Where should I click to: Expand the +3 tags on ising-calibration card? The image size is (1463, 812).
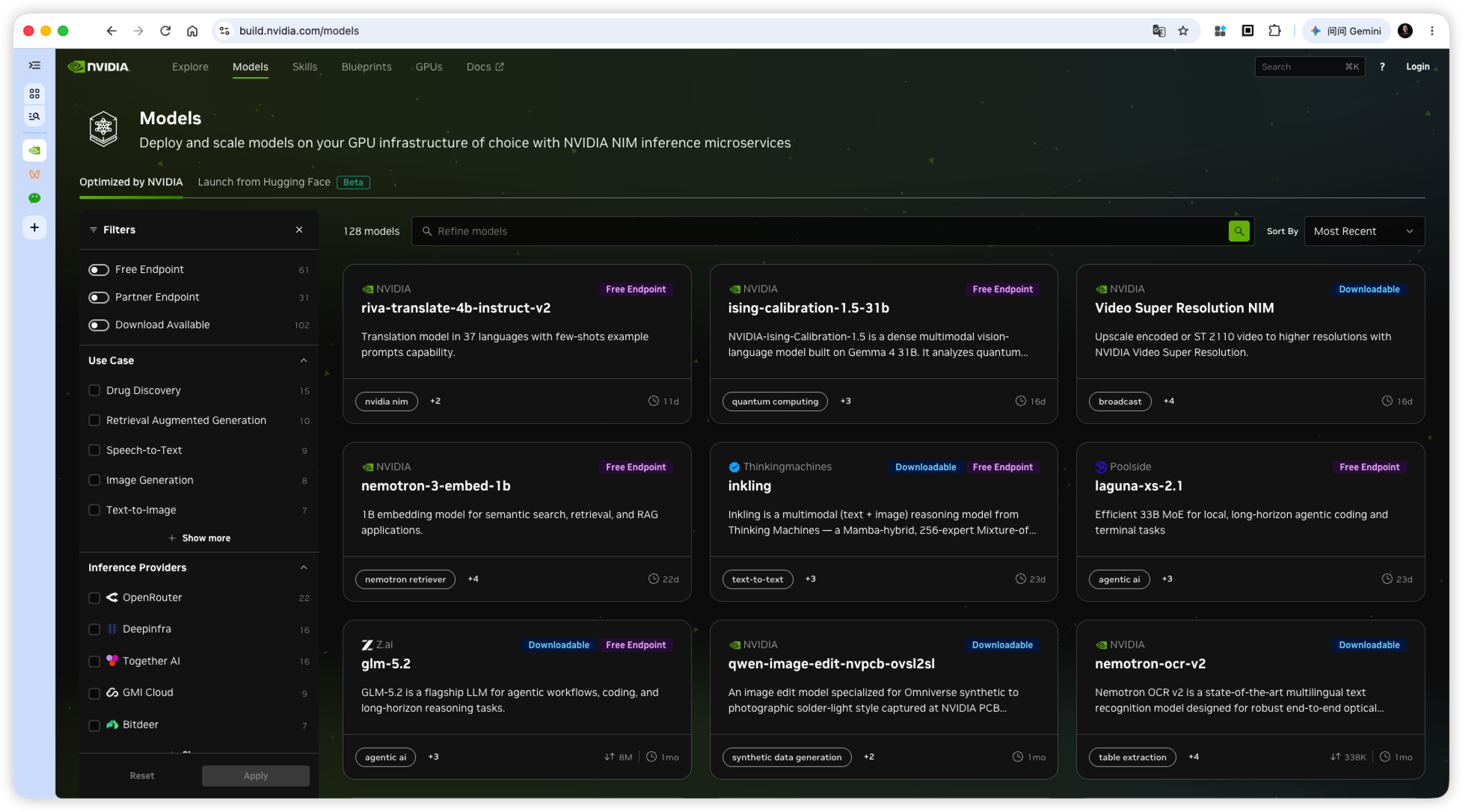tap(845, 402)
